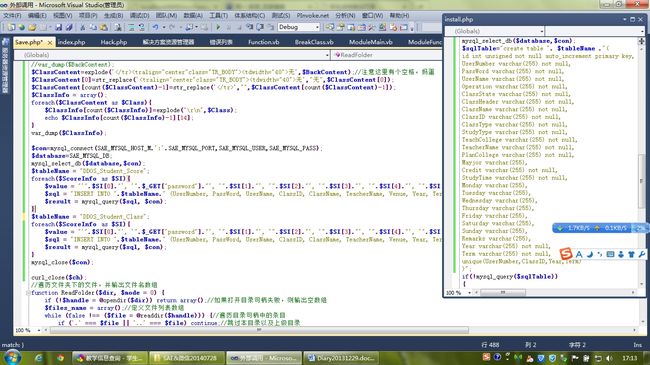The width and height of the screenshot is (650, 365).
Task: Click the New Project toolbar icon
Action: point(11,27)
